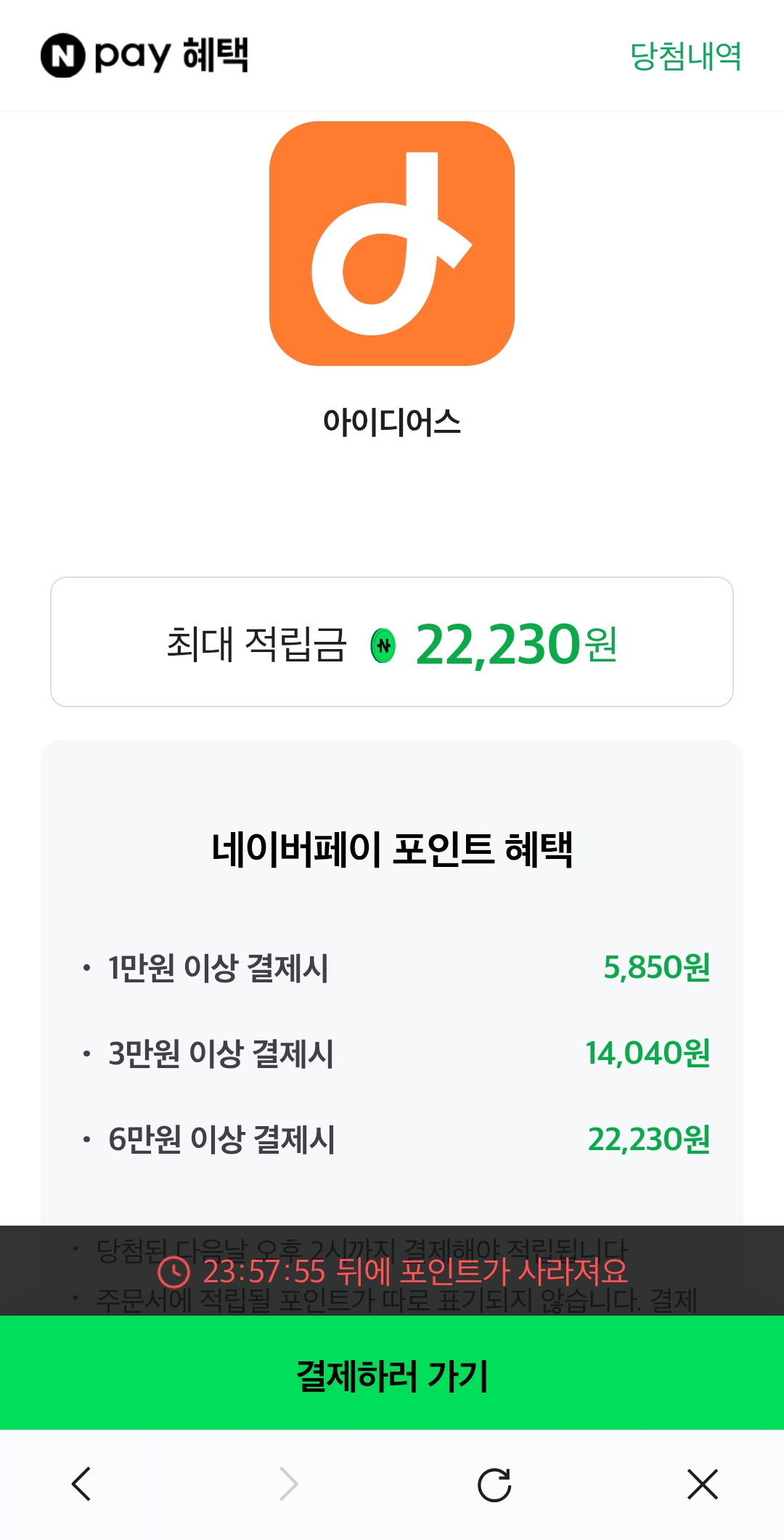
Task: Tap the green Naver point coin icon
Action: [x=383, y=645]
